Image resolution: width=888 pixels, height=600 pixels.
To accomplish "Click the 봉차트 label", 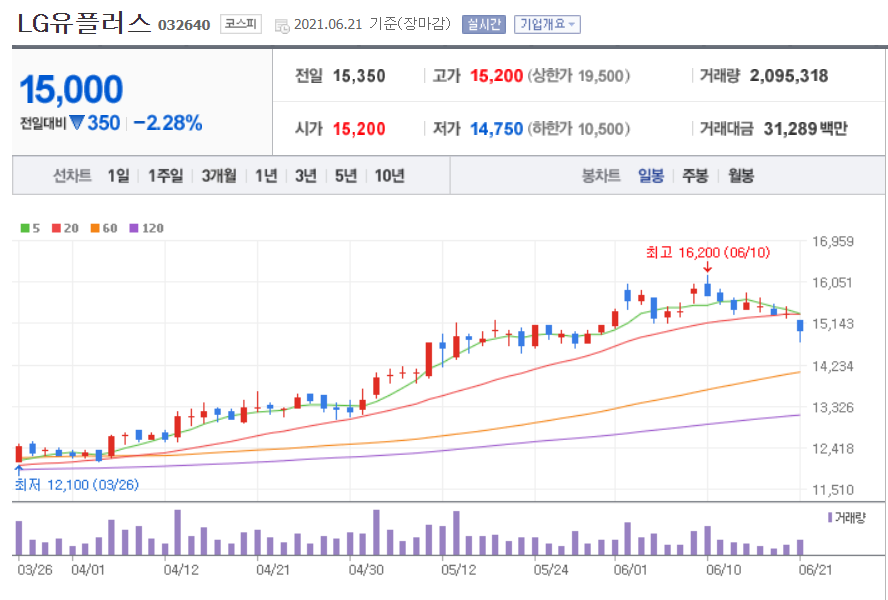I will click(601, 176).
